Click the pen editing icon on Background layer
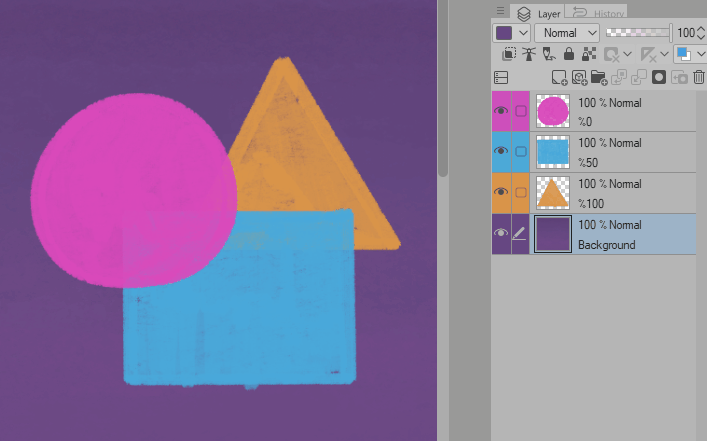707x441 pixels. point(519,233)
